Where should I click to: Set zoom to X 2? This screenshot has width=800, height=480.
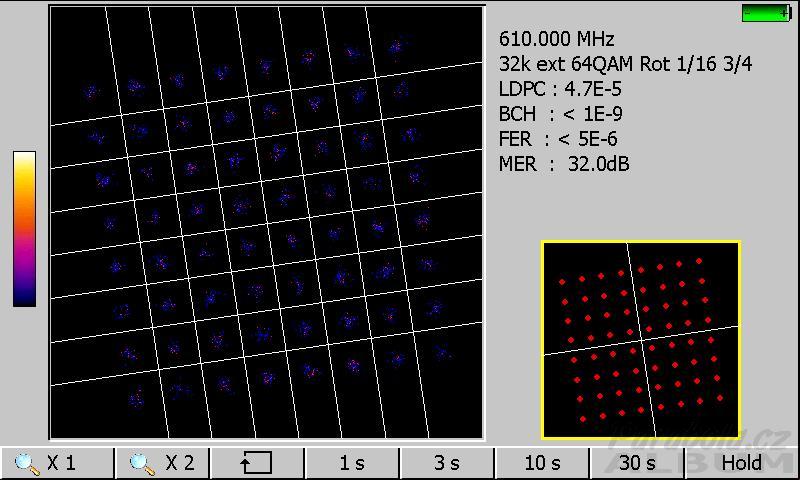pos(163,463)
